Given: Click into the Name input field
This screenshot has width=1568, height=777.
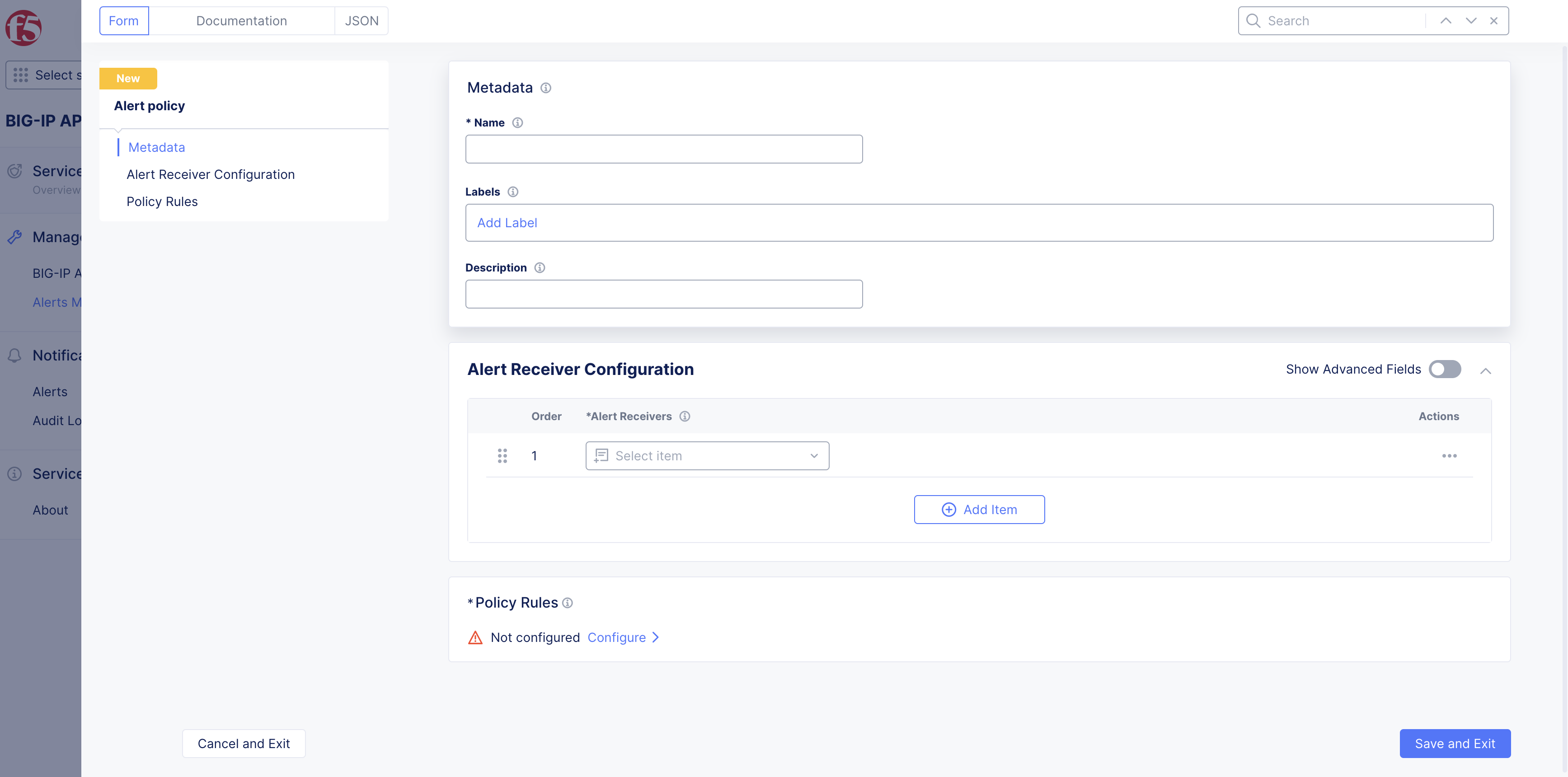Looking at the screenshot, I should (663, 149).
